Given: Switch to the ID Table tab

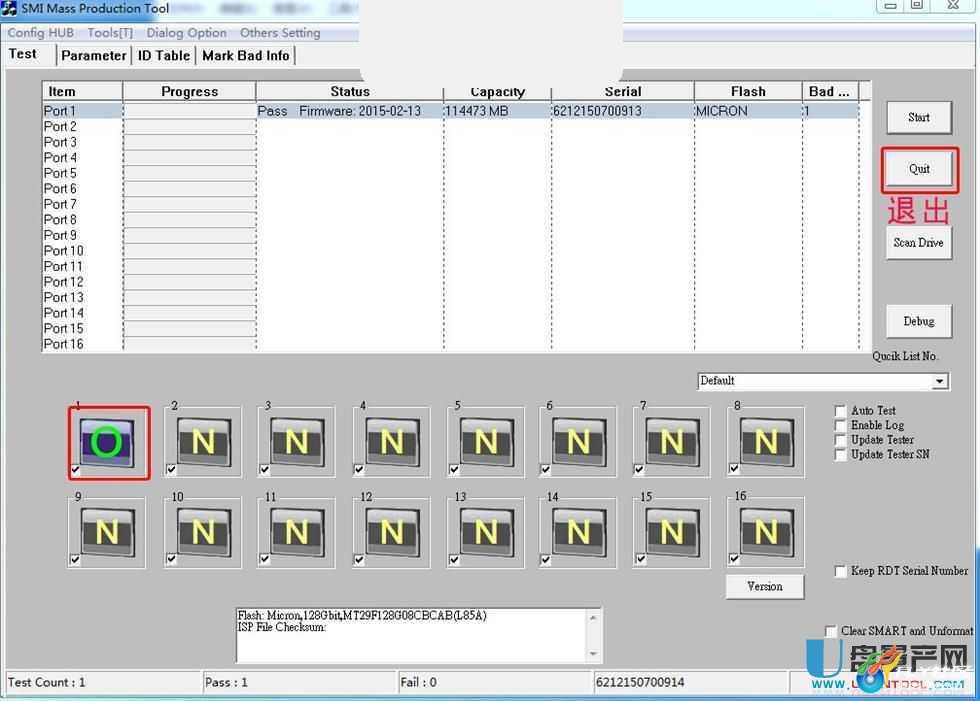Looking at the screenshot, I should coord(164,56).
